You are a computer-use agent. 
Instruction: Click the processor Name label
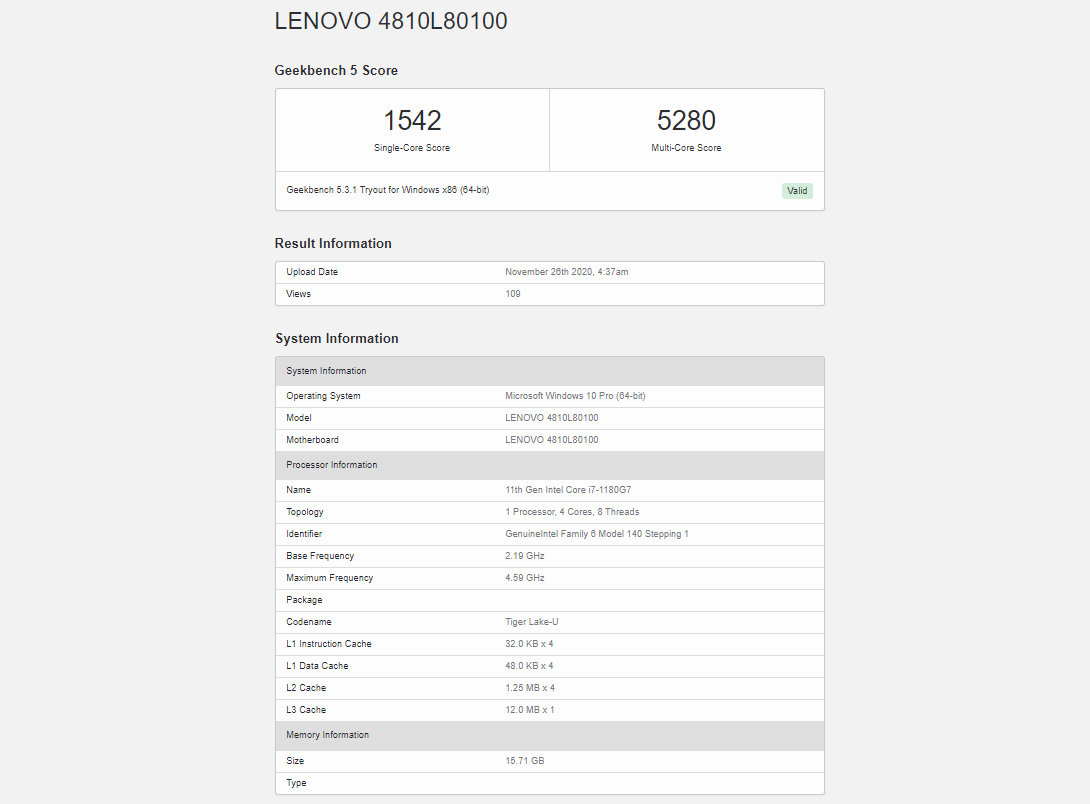[x=298, y=490]
